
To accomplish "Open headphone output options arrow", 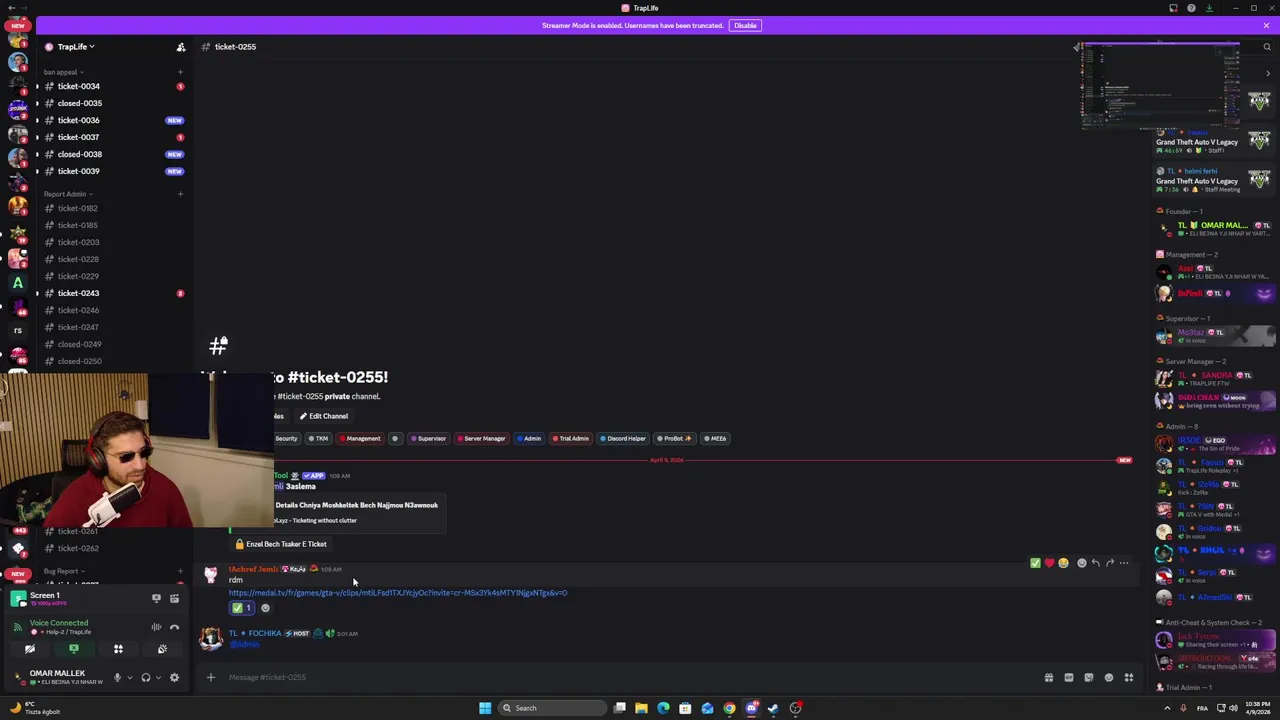I will pos(158,678).
